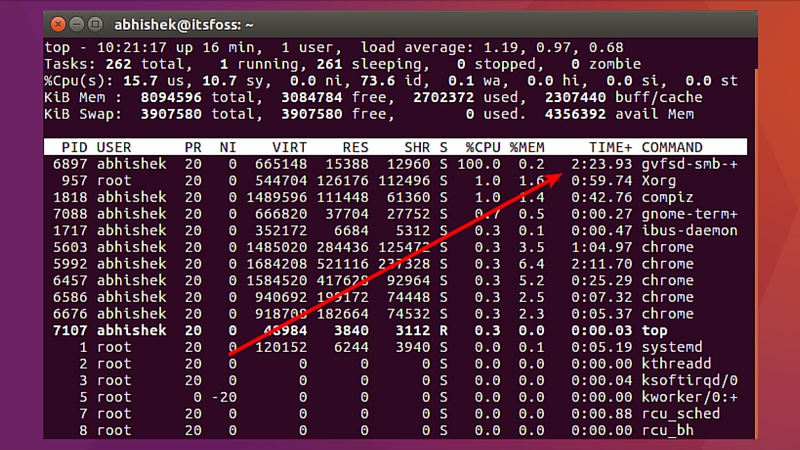The width and height of the screenshot is (800, 450).
Task: Click the abhishek@itsfoss terminal title
Action: (184, 24)
